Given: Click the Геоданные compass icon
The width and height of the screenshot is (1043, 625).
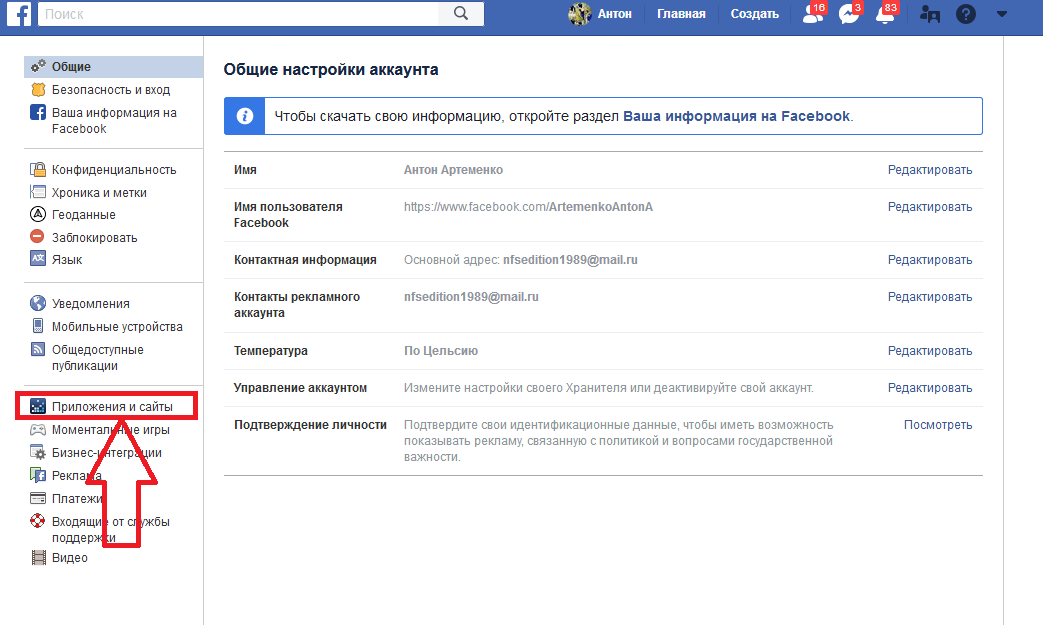Looking at the screenshot, I should pos(38,214).
